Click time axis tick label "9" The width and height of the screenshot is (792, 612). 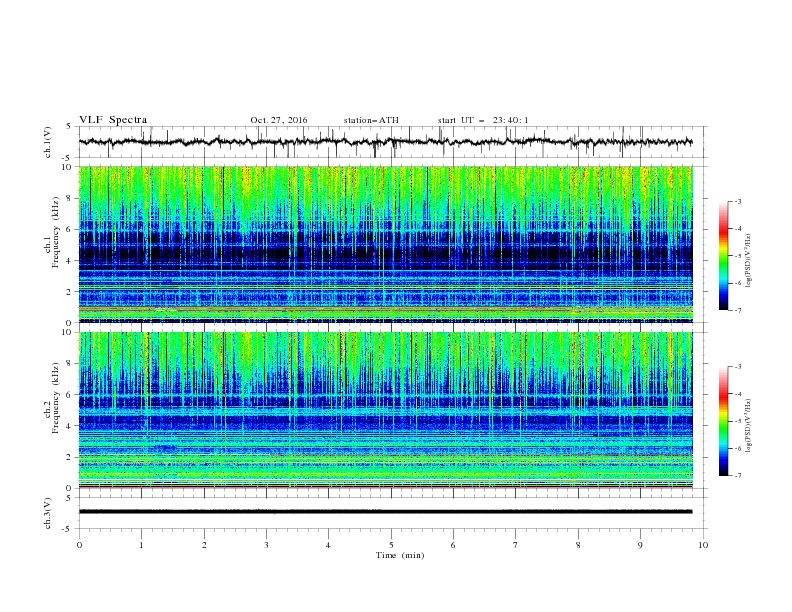point(640,545)
